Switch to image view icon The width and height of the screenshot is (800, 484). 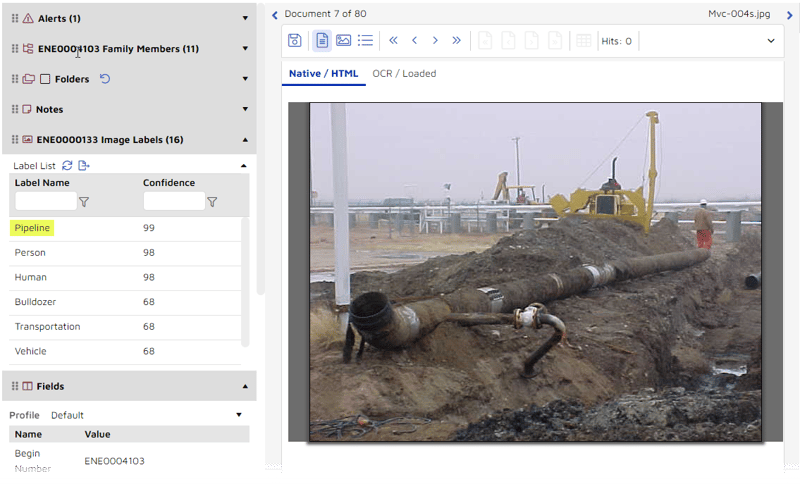click(343, 40)
